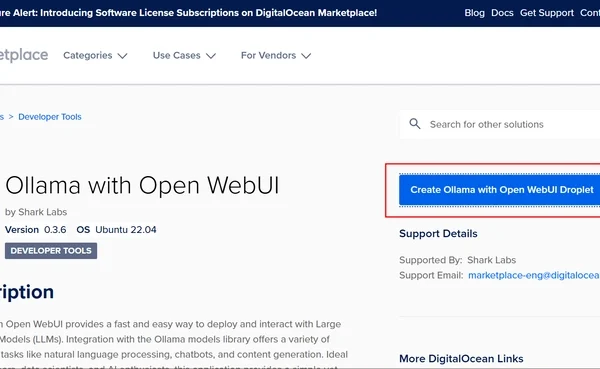This screenshot has width=600, height=369.
Task: Expand the Use Cases menu
Action: (x=184, y=56)
